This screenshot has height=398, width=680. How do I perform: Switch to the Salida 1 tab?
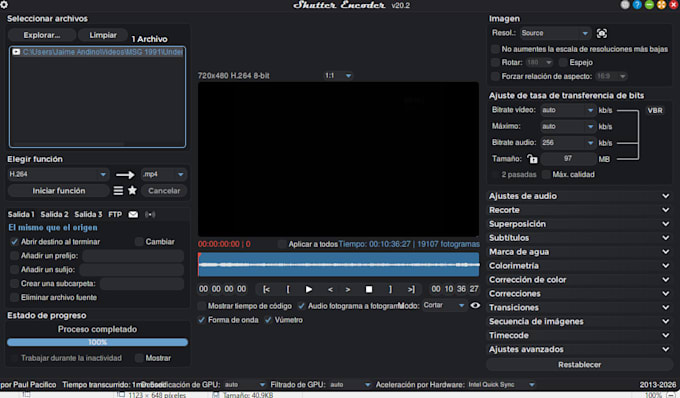tap(21, 215)
